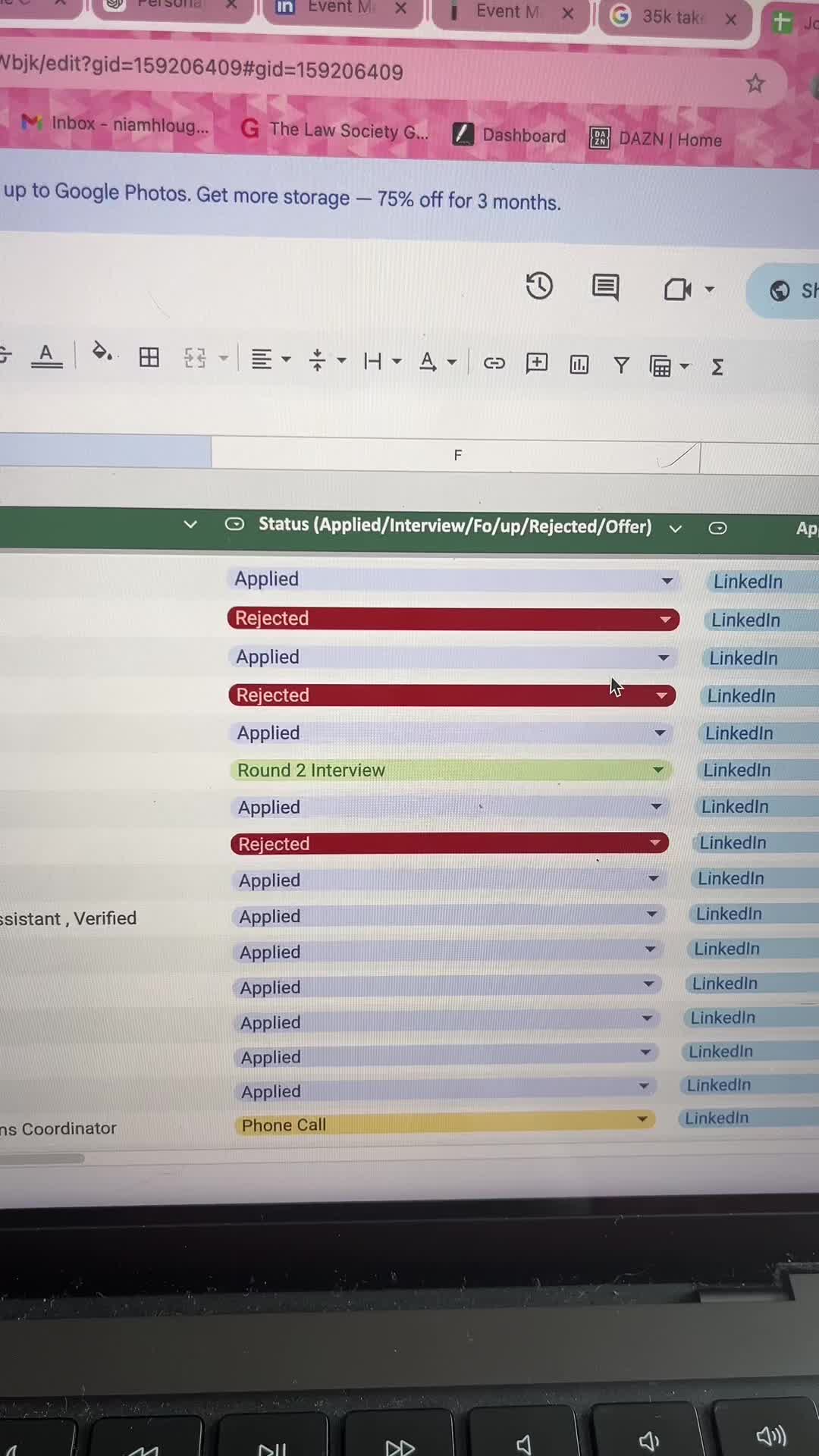819x1456 pixels.
Task: Open version history clock icon
Action: point(539,286)
